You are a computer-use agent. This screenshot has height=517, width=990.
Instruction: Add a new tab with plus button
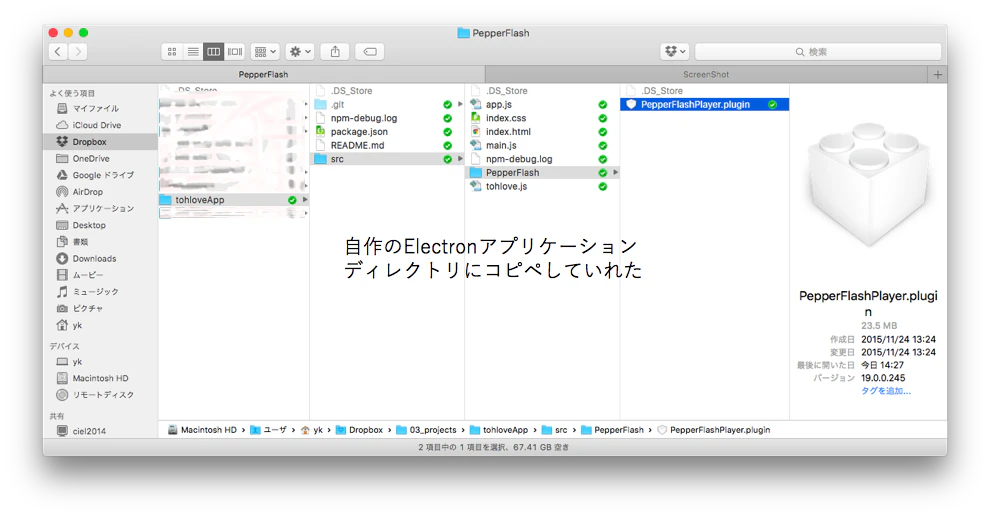[x=938, y=74]
